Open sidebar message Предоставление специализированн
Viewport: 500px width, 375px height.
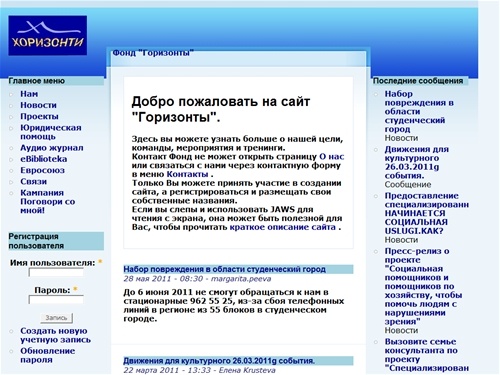[427, 214]
